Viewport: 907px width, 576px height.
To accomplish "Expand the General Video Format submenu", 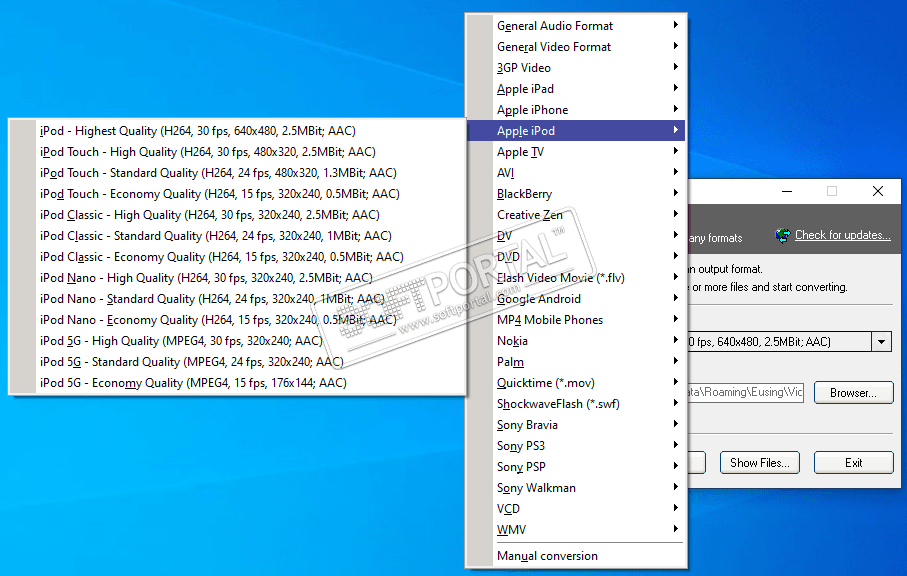I will (576, 47).
